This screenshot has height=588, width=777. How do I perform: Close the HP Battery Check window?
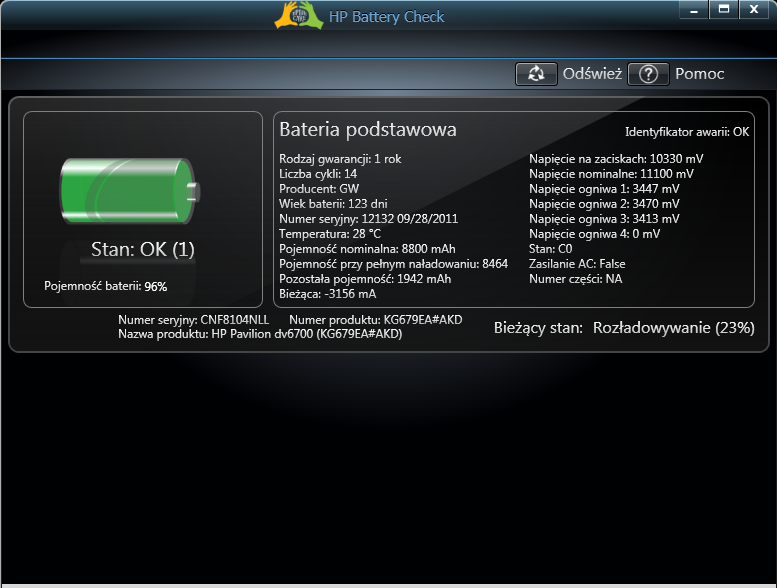pyautogui.click(x=754, y=9)
